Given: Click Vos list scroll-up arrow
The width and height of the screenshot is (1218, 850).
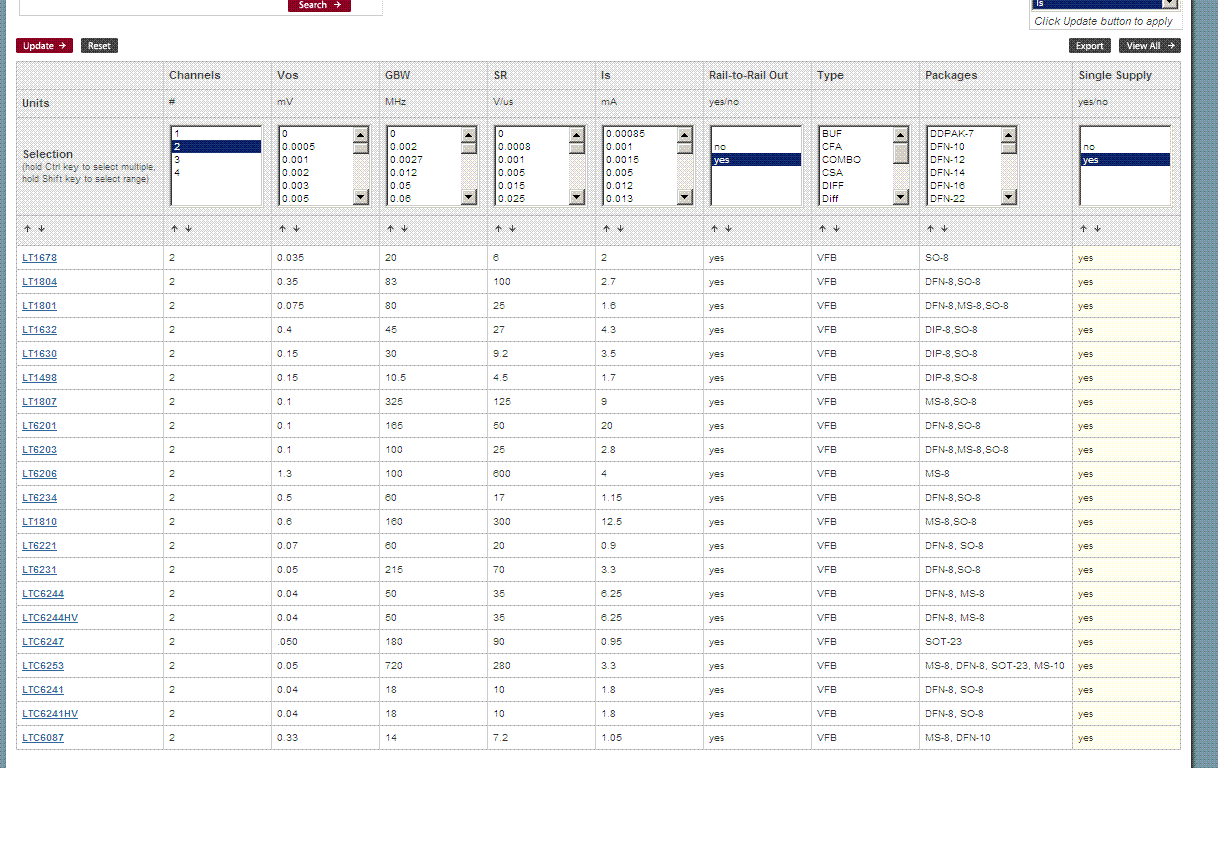Looking at the screenshot, I should pos(361,134).
